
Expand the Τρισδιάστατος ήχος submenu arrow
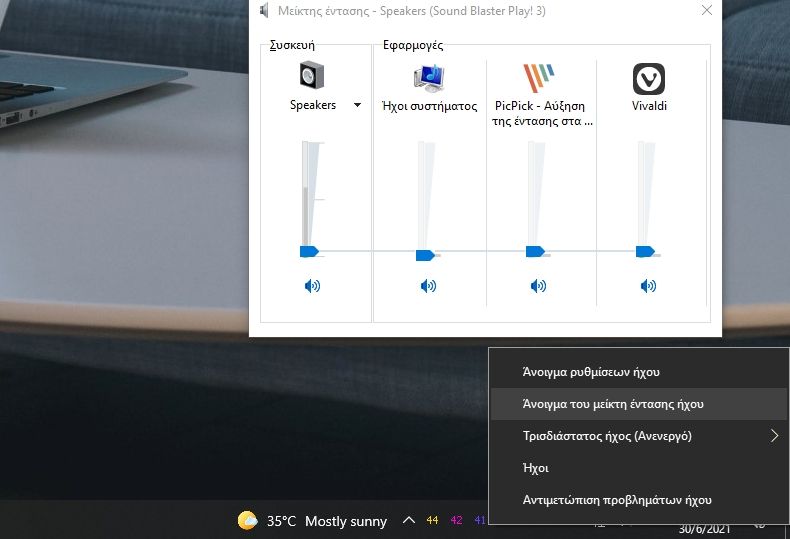pos(775,436)
